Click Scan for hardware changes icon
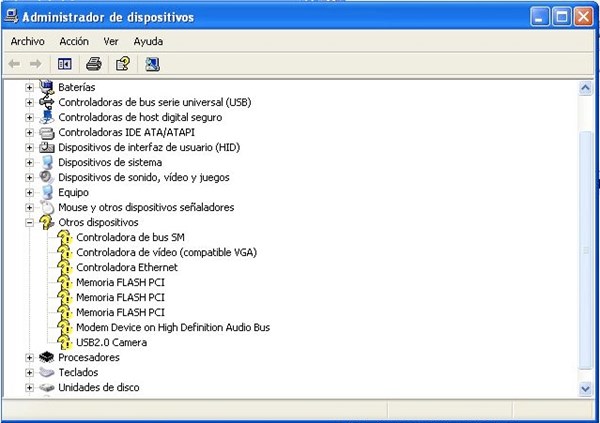Image resolution: width=600 pixels, height=423 pixels. (152, 64)
